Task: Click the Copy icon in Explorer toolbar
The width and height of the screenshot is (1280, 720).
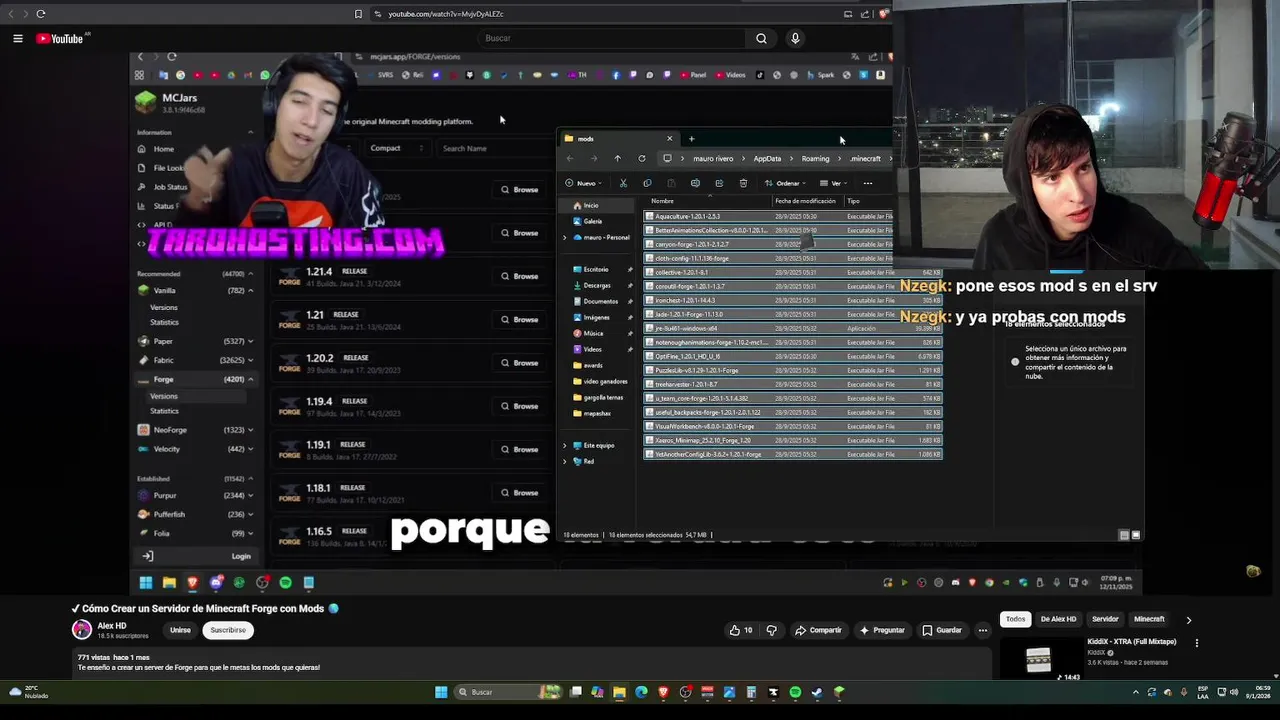Action: coord(647,183)
